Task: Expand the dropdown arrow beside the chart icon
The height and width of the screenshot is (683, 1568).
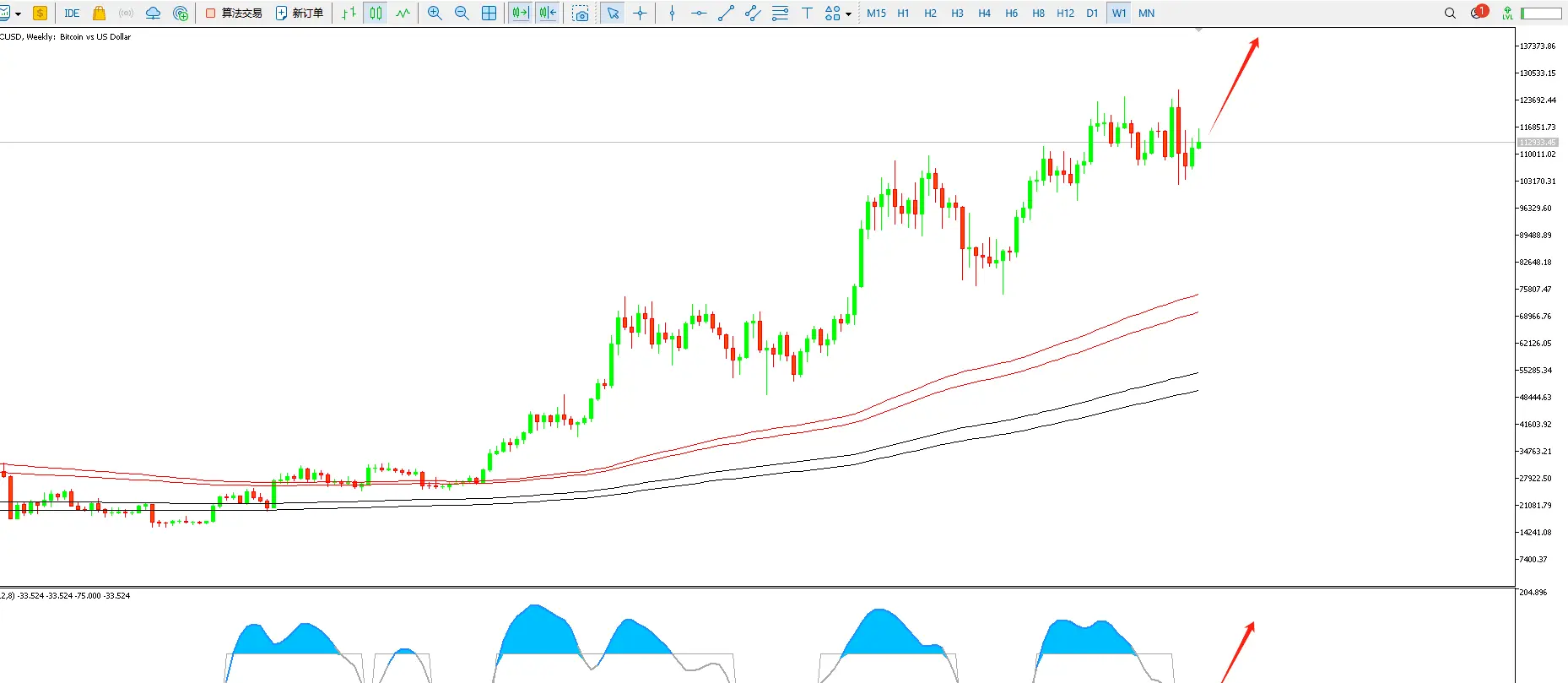Action: (x=18, y=14)
